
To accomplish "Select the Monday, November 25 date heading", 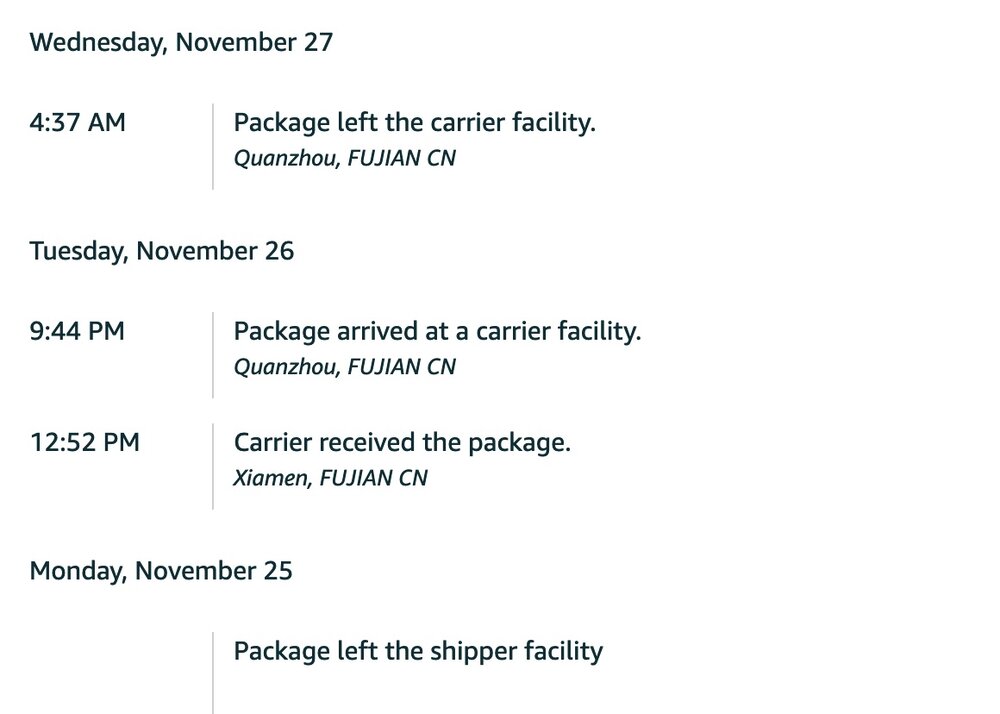I will [x=161, y=571].
